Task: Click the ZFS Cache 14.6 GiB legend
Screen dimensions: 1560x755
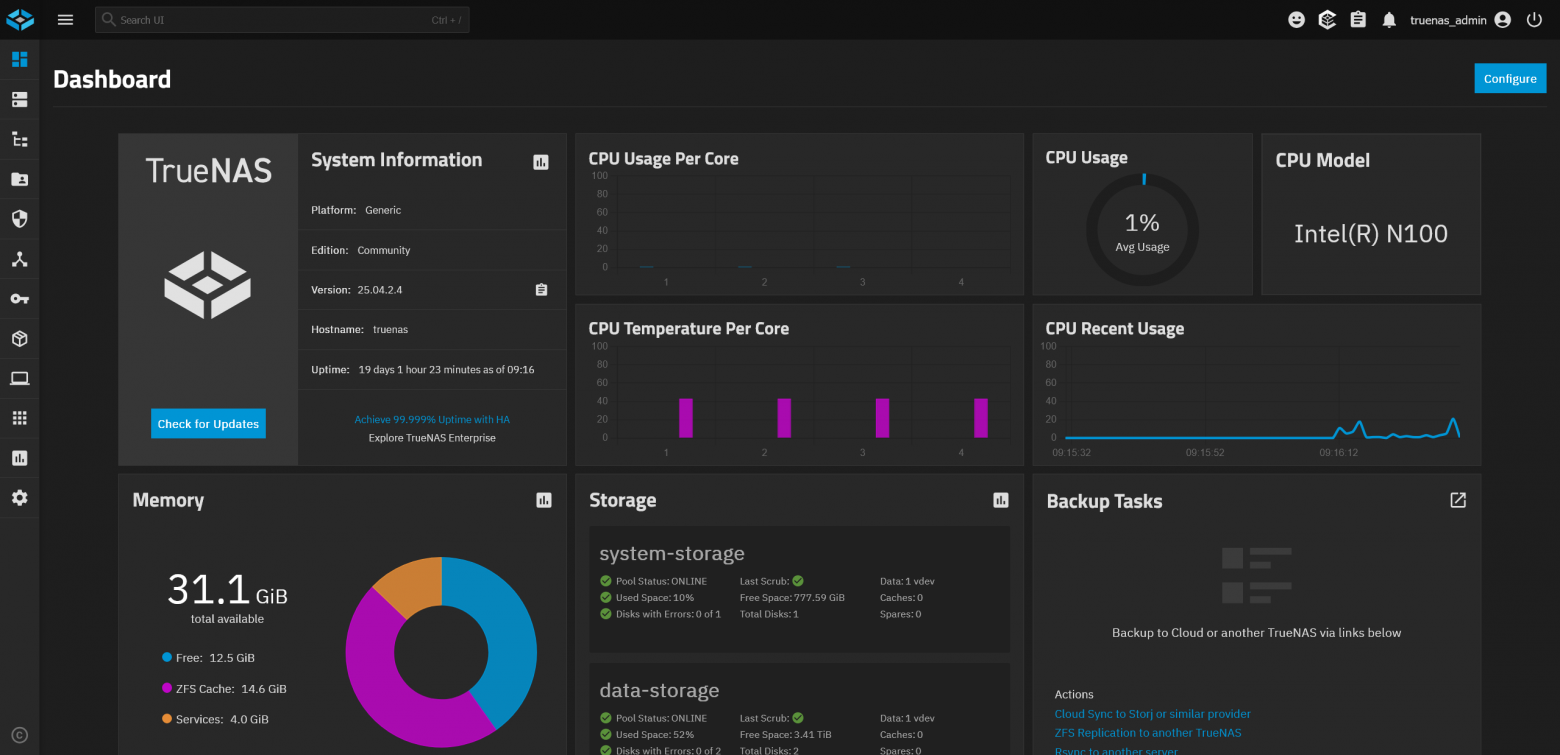Action: pyautogui.click(x=224, y=689)
